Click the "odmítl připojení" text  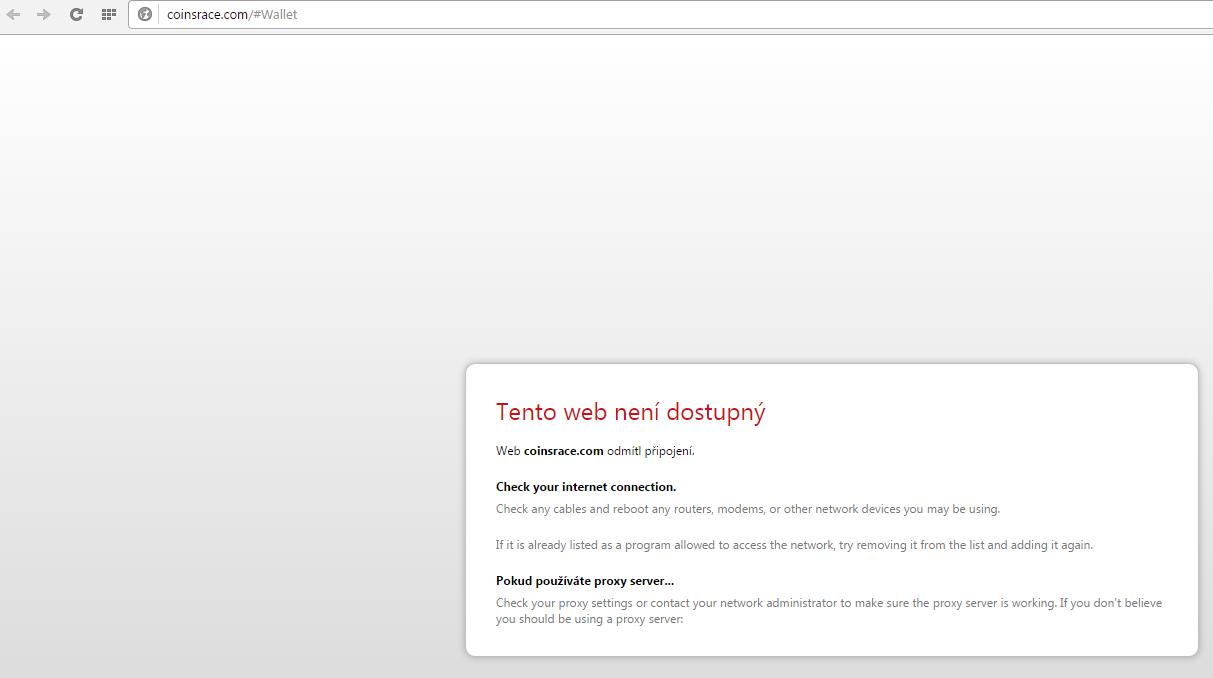(x=650, y=451)
